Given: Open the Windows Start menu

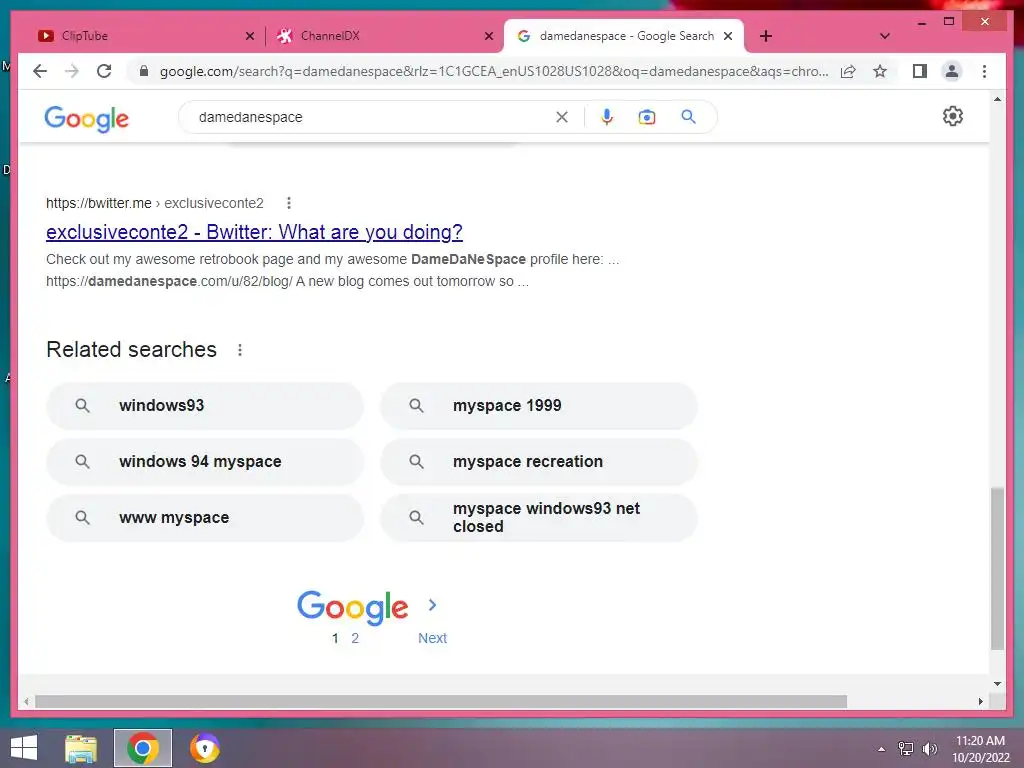Looking at the screenshot, I should point(24,748).
